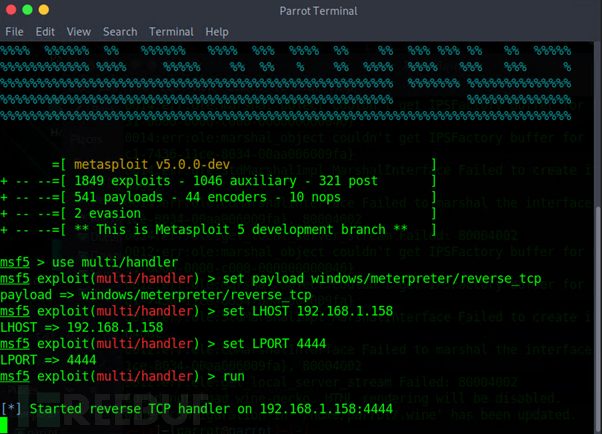Screen dimensions: 602x434
Task: Click 'This is Metasploit 5 development branch' line
Action: (x=241, y=230)
